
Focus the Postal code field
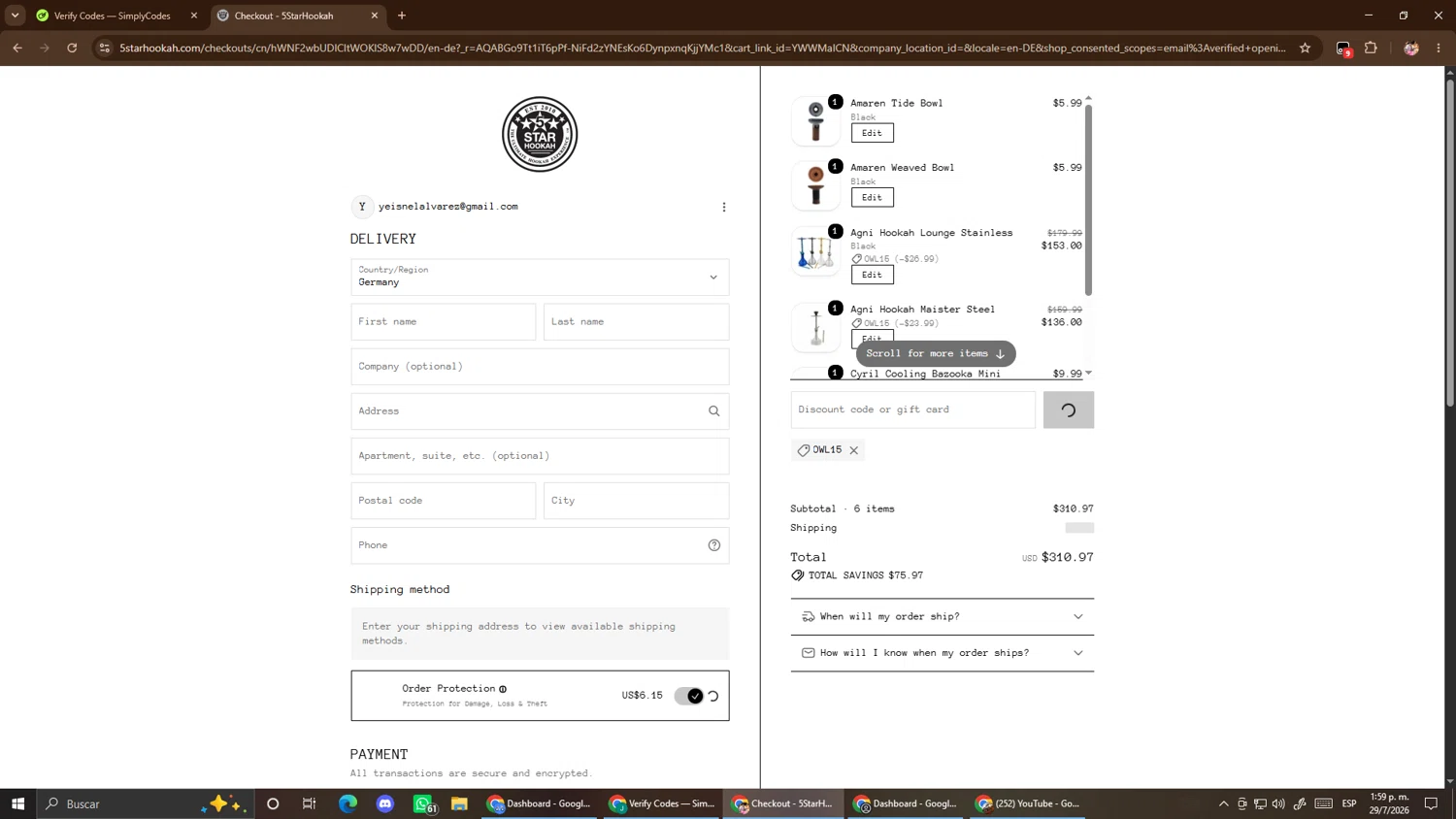444,501
